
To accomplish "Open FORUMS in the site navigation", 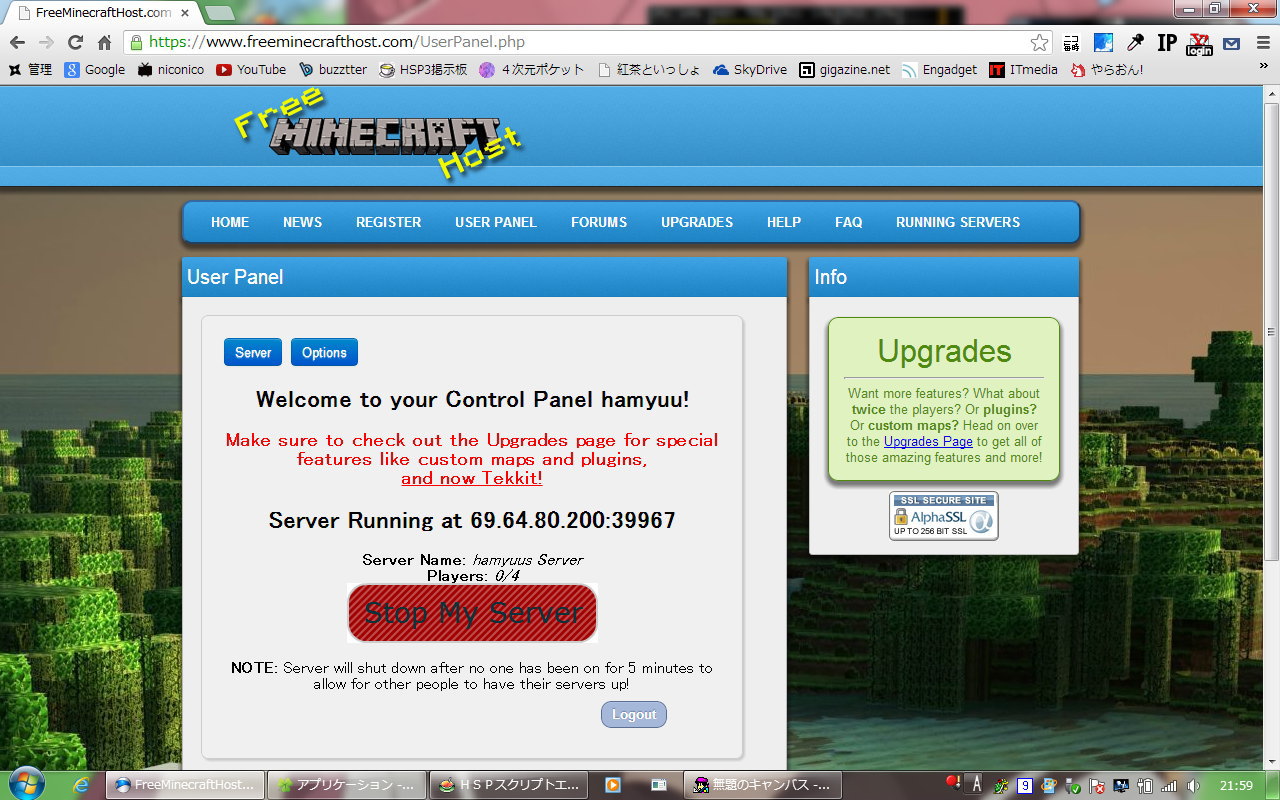I will pyautogui.click(x=599, y=222).
